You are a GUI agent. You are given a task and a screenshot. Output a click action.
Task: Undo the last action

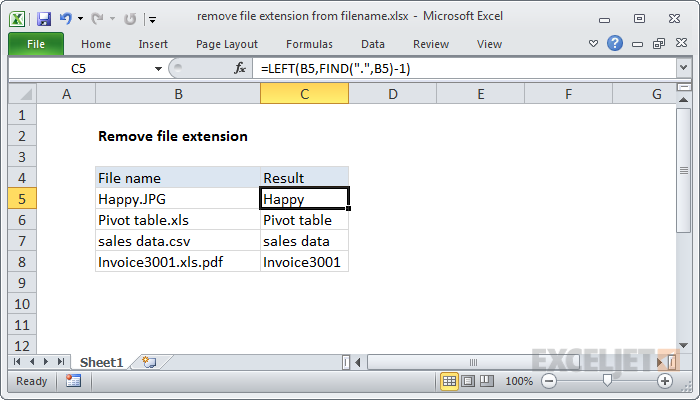coord(66,19)
